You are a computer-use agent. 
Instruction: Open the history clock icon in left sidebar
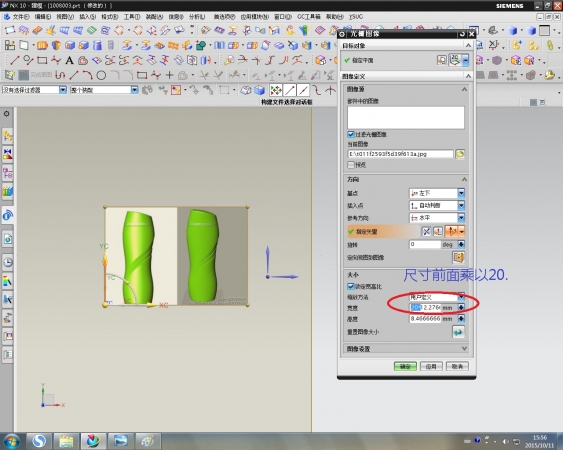point(8,262)
